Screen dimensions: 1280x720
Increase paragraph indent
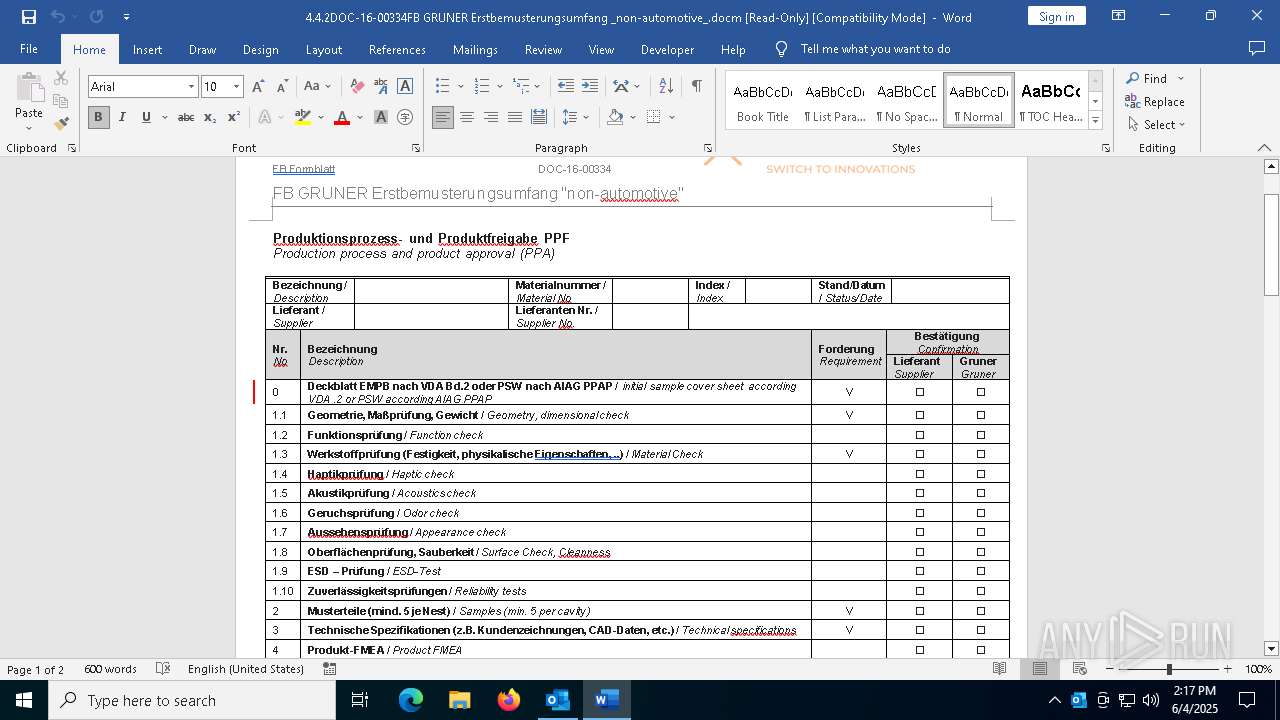[x=590, y=87]
